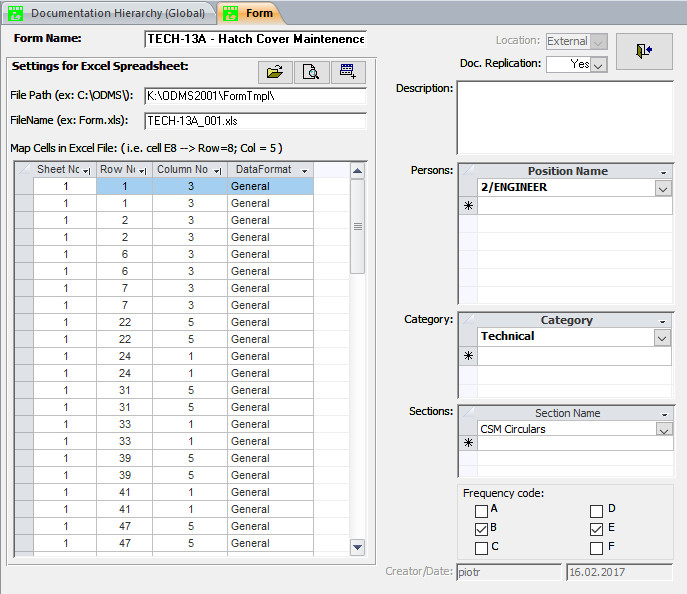Open the Sheet No column filter arrow
Viewport: 687px width, 594px height.
[87, 171]
